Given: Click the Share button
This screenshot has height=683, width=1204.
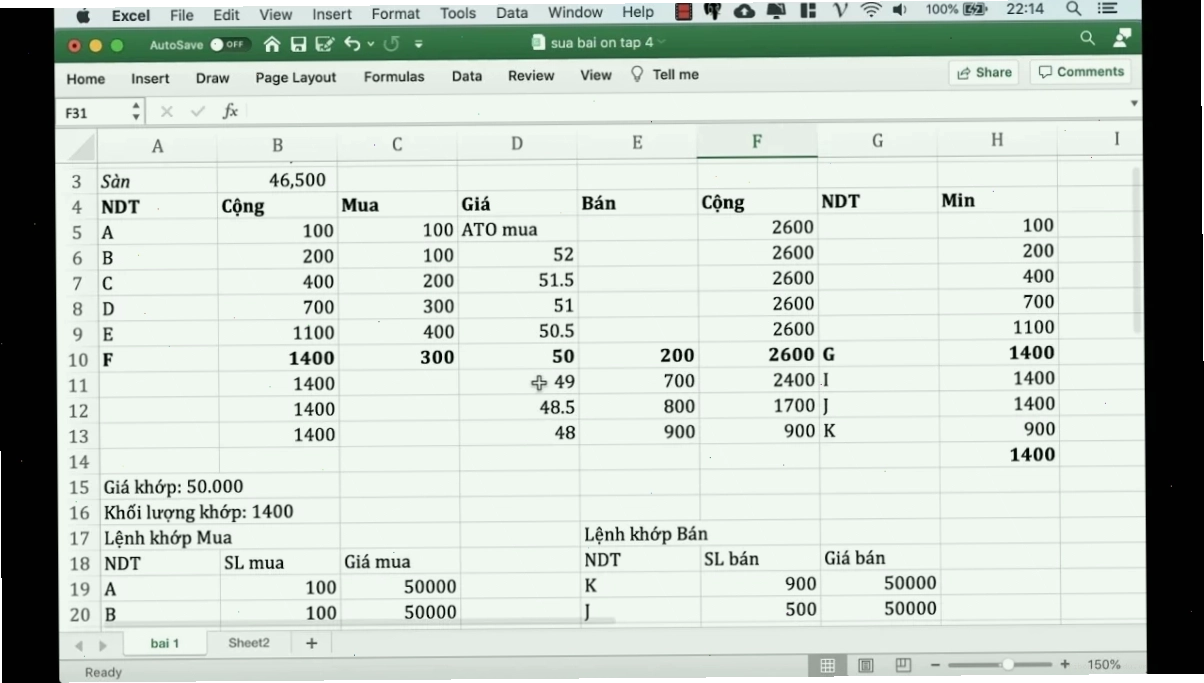Looking at the screenshot, I should tap(984, 72).
